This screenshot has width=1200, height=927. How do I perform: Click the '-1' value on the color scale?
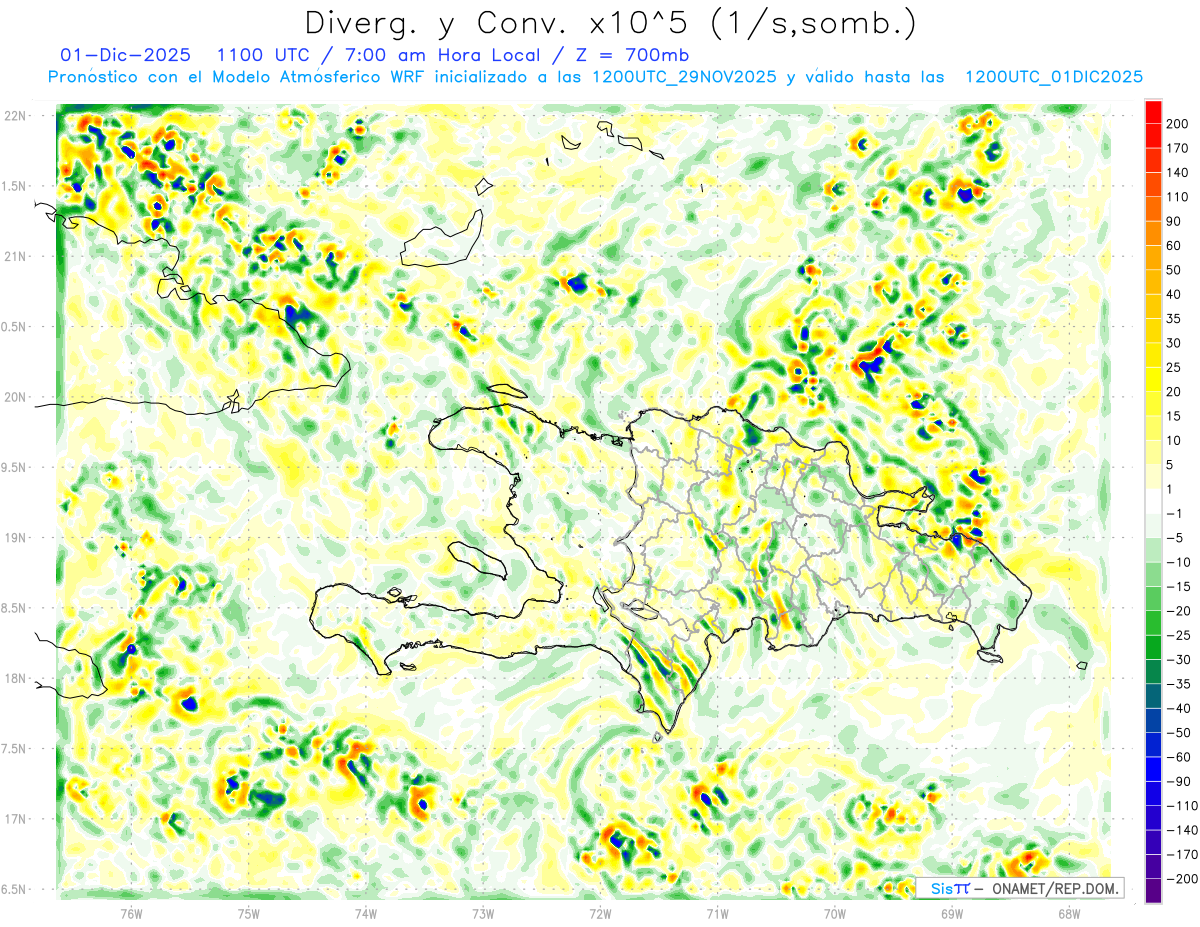[x=1174, y=513]
